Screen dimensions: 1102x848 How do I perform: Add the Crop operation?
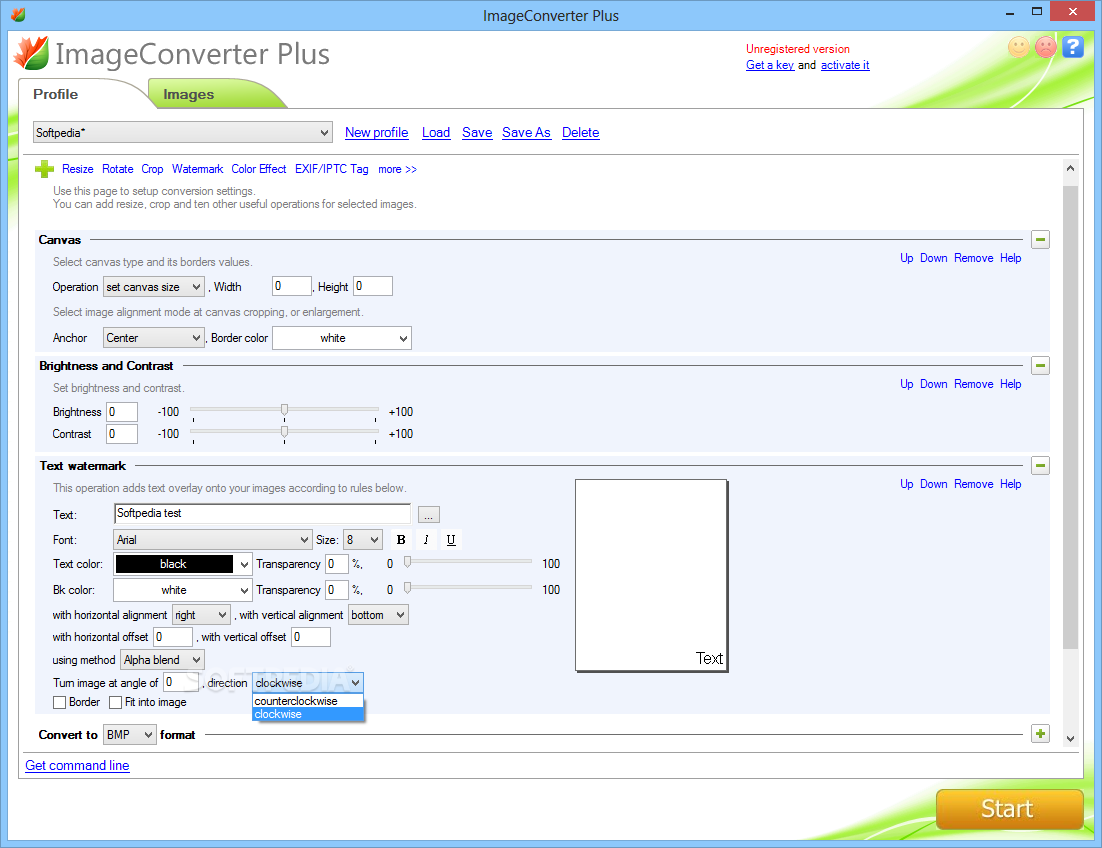(x=152, y=169)
